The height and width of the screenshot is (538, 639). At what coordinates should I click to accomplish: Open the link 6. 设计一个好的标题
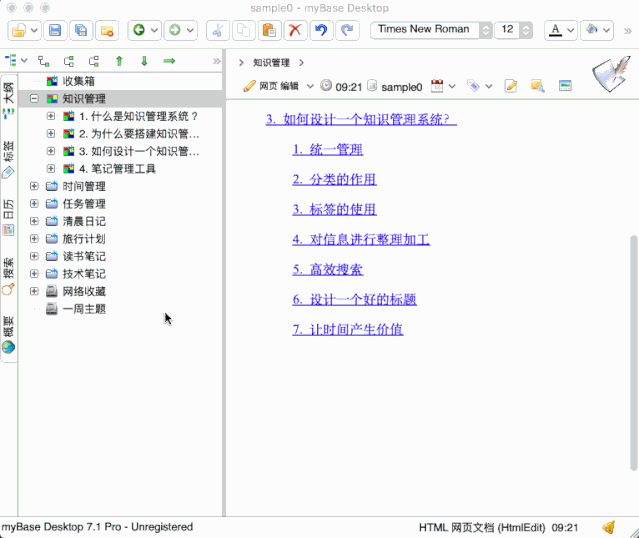pos(354,299)
